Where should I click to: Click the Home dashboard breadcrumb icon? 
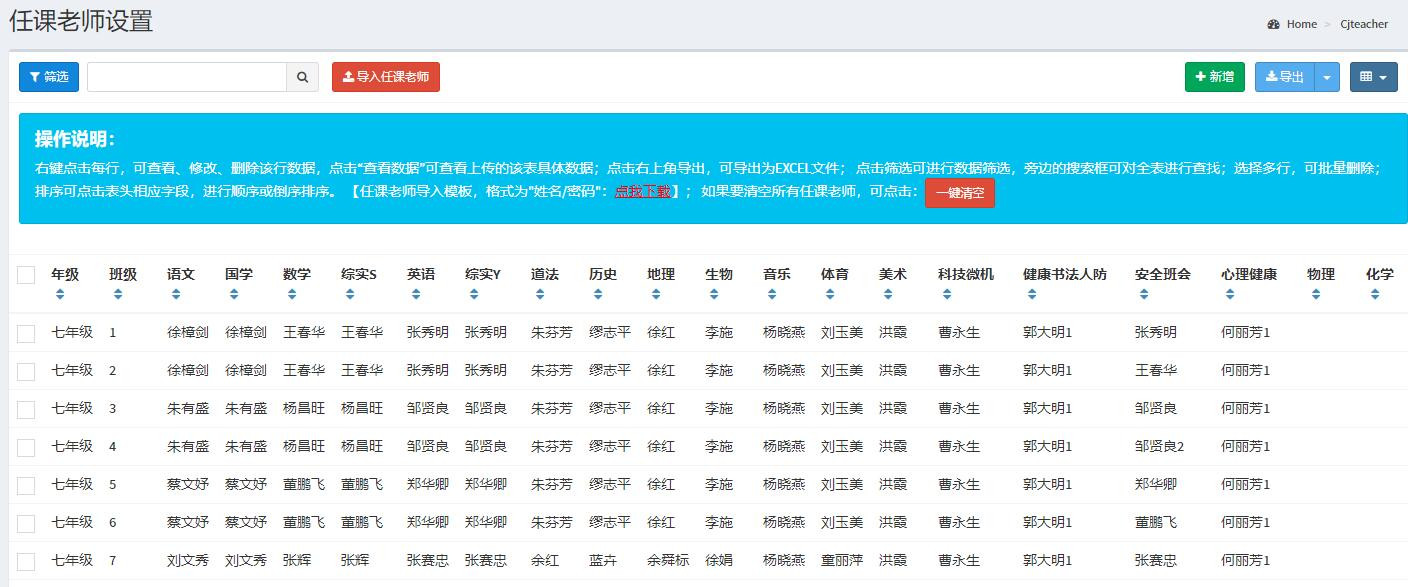tap(1273, 24)
